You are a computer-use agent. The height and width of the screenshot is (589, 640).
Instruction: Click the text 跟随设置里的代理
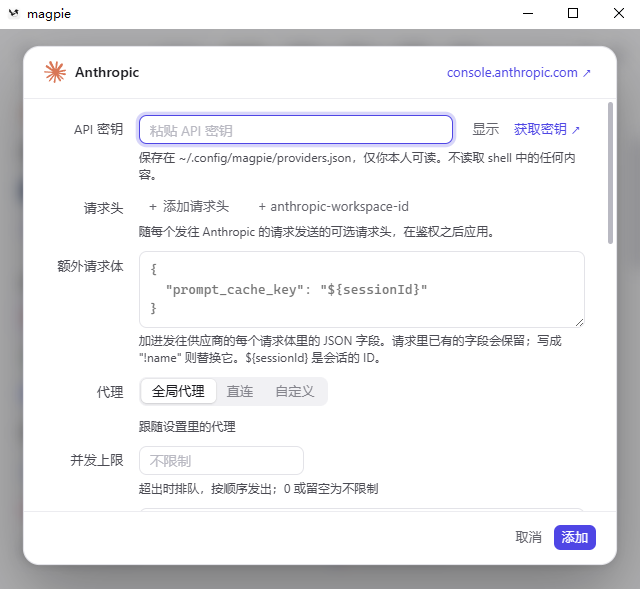(187, 427)
